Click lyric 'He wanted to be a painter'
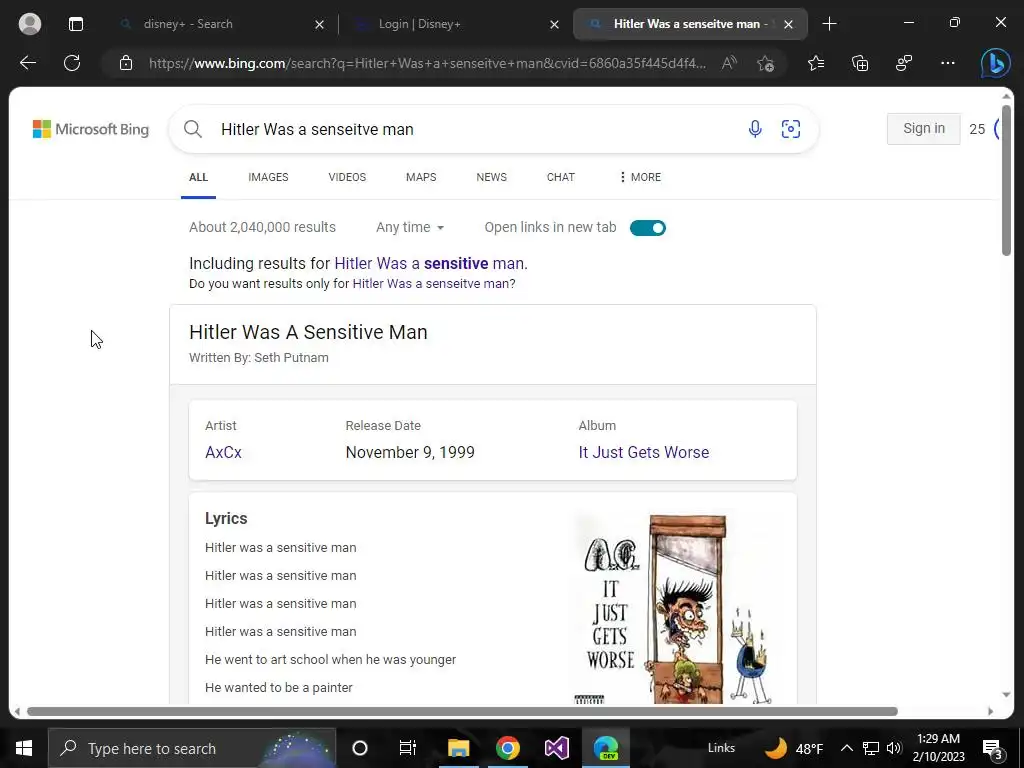The image size is (1024, 768). coord(279,687)
